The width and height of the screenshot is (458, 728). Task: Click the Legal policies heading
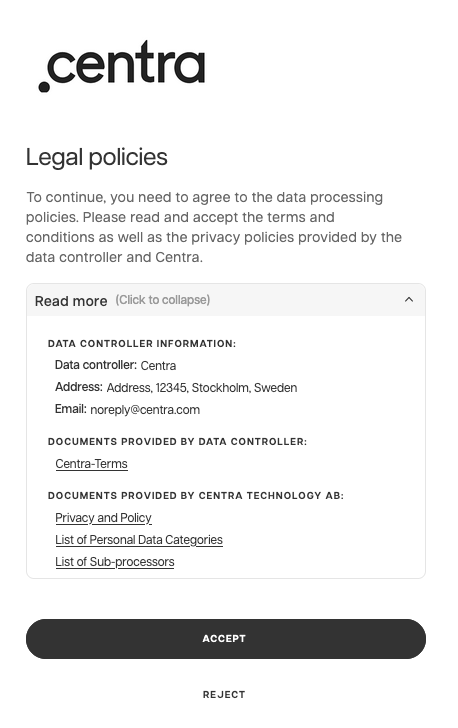97,157
